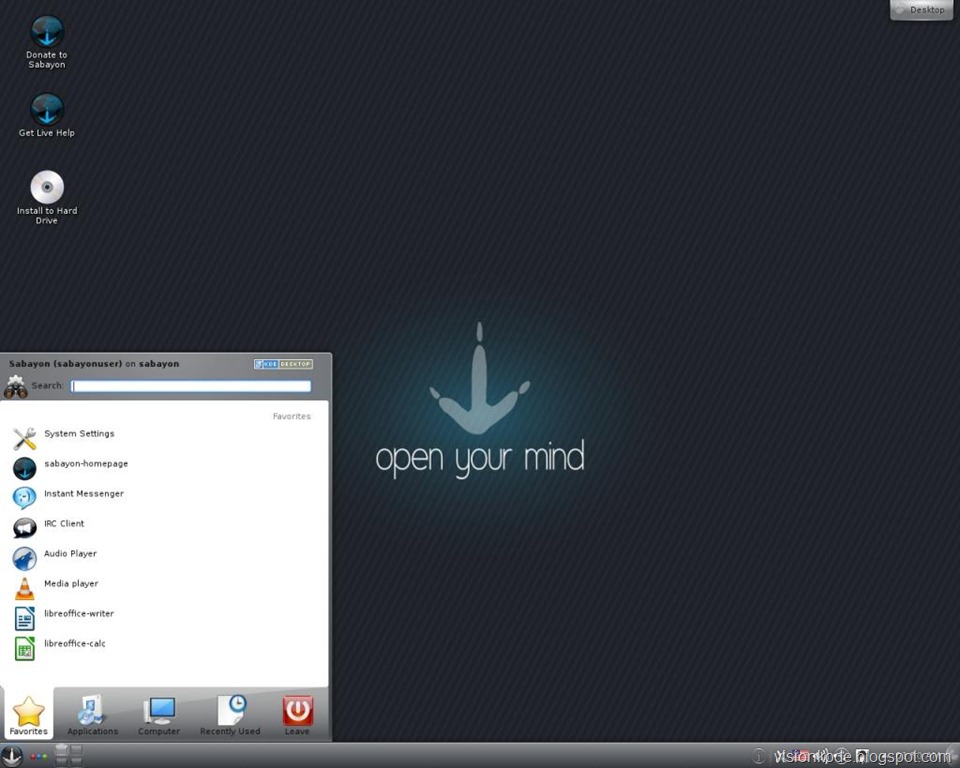Open the Recently Used tab
The image size is (960, 768).
(x=230, y=715)
